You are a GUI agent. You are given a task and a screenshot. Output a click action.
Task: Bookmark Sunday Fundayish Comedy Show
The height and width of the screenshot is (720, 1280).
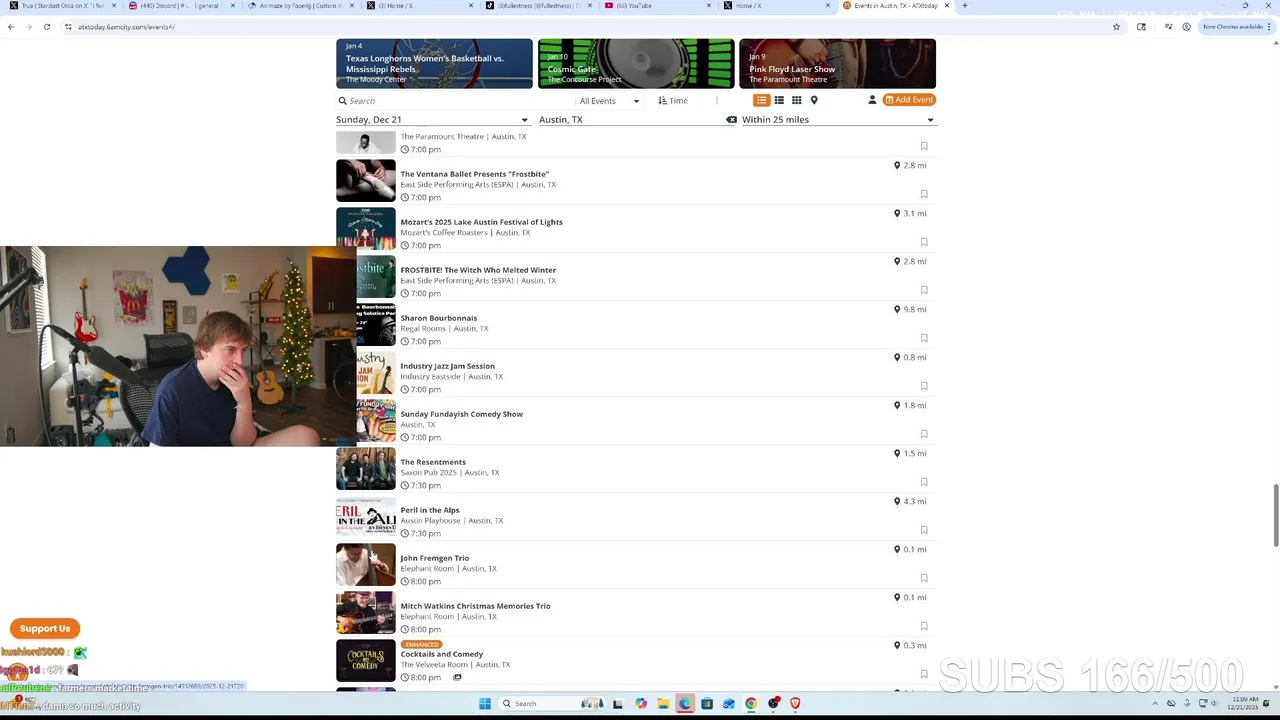pyautogui.click(x=924, y=434)
